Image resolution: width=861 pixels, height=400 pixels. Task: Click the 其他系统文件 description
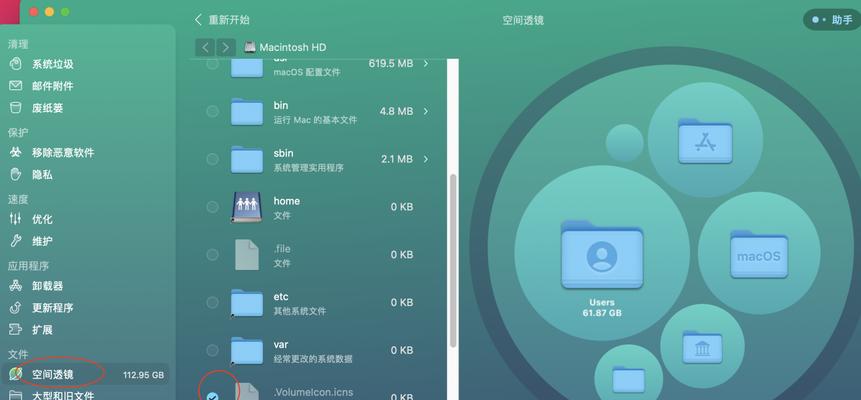[x=300, y=312]
